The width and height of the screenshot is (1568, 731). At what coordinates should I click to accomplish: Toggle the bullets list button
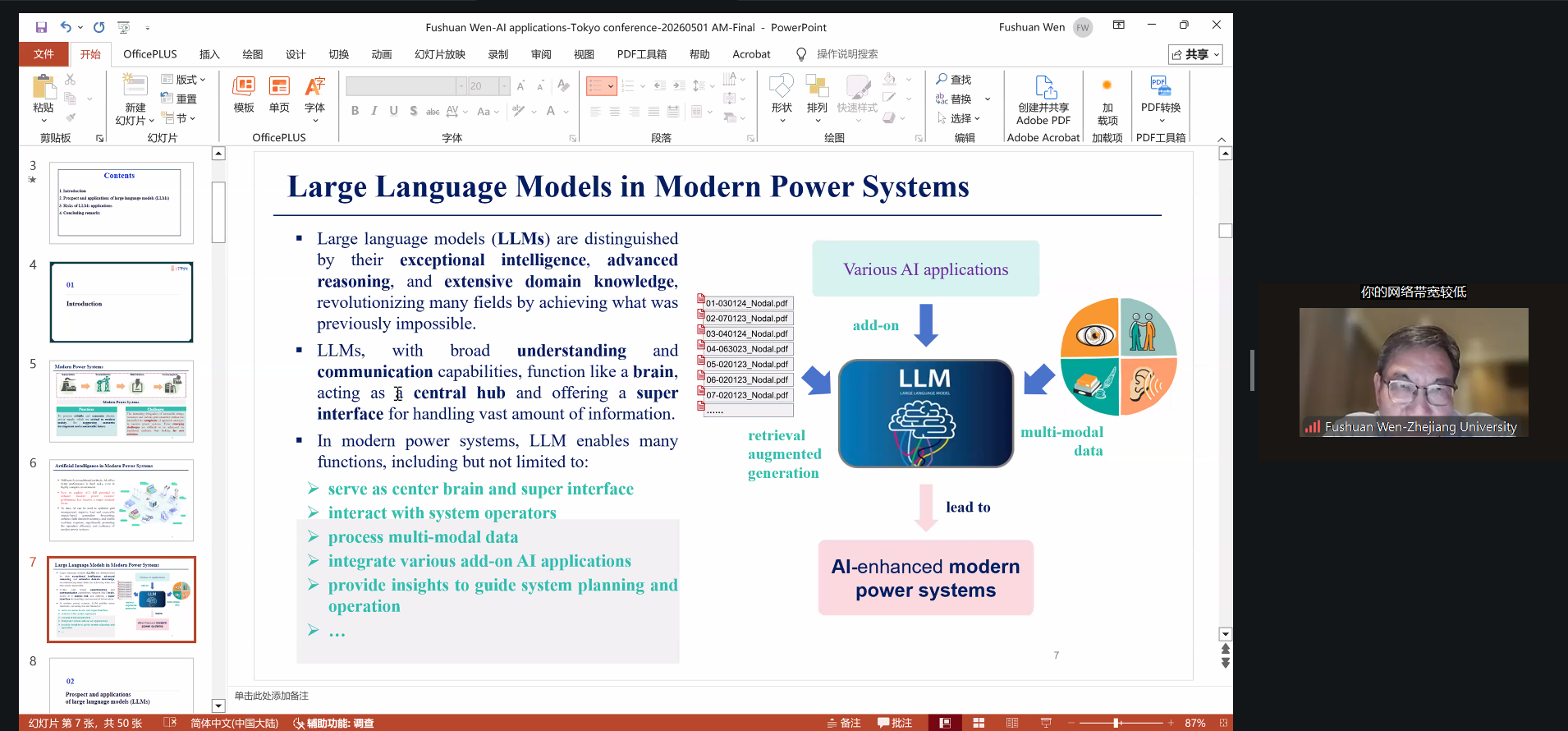[x=596, y=85]
